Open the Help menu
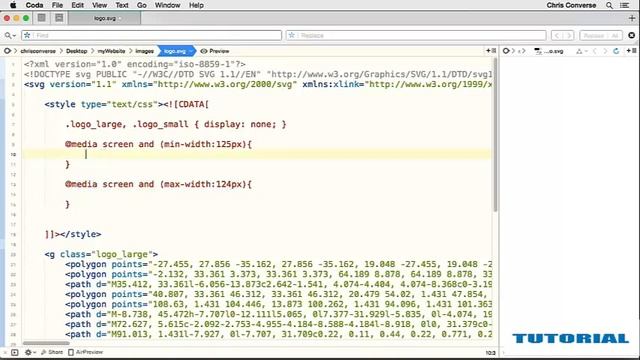This screenshot has height=360, width=640. pos(196,5)
